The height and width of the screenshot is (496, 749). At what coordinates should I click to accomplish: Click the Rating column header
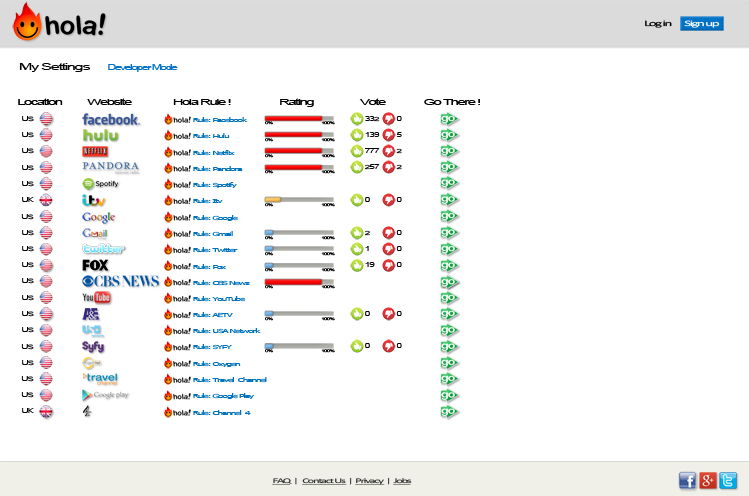pos(297,102)
